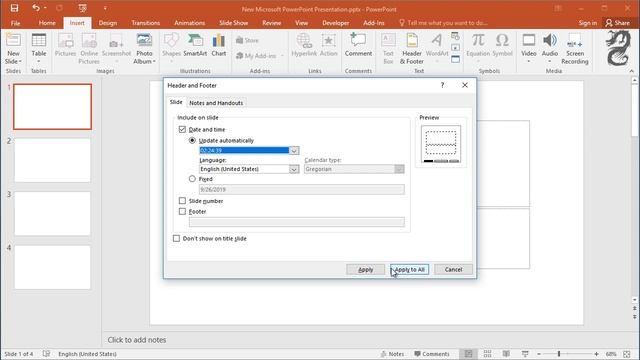Insert a New Slide

pos(13,49)
